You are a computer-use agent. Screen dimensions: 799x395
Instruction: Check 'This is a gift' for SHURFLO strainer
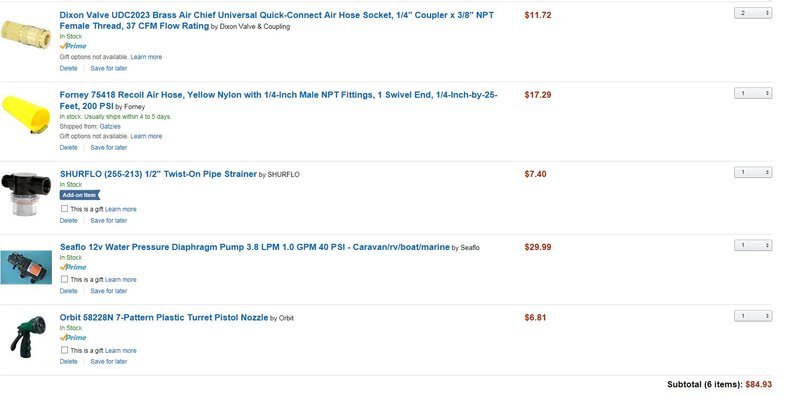(x=64, y=208)
